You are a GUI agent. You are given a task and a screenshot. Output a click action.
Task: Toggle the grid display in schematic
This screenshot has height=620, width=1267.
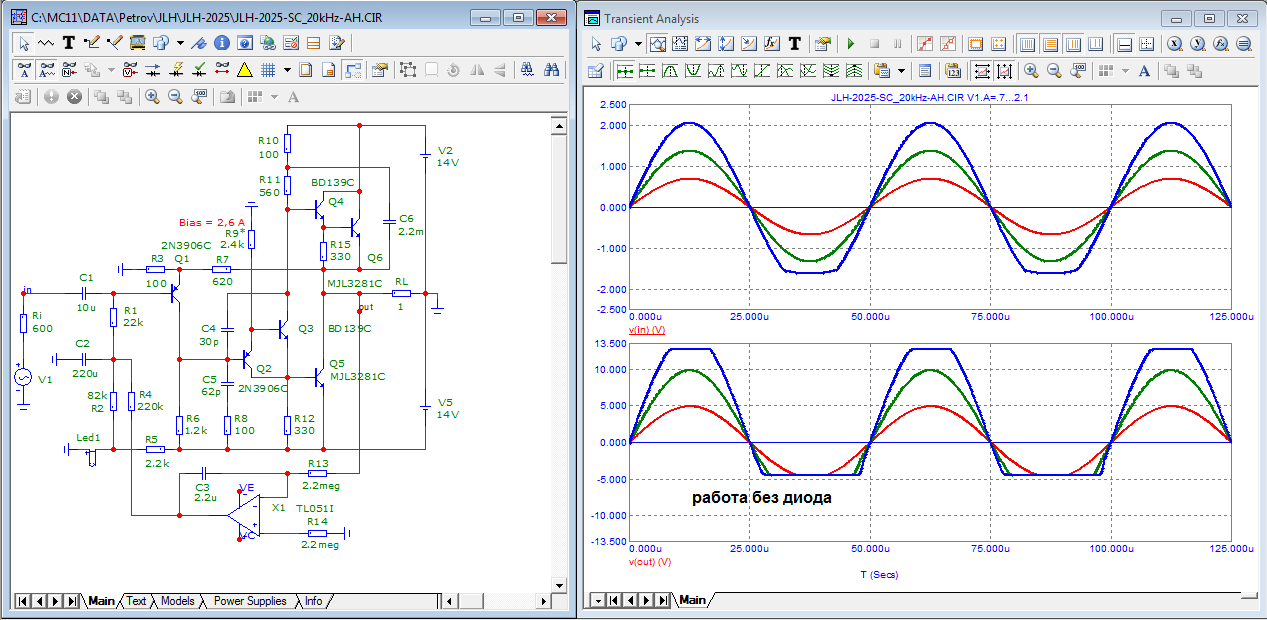coord(268,70)
